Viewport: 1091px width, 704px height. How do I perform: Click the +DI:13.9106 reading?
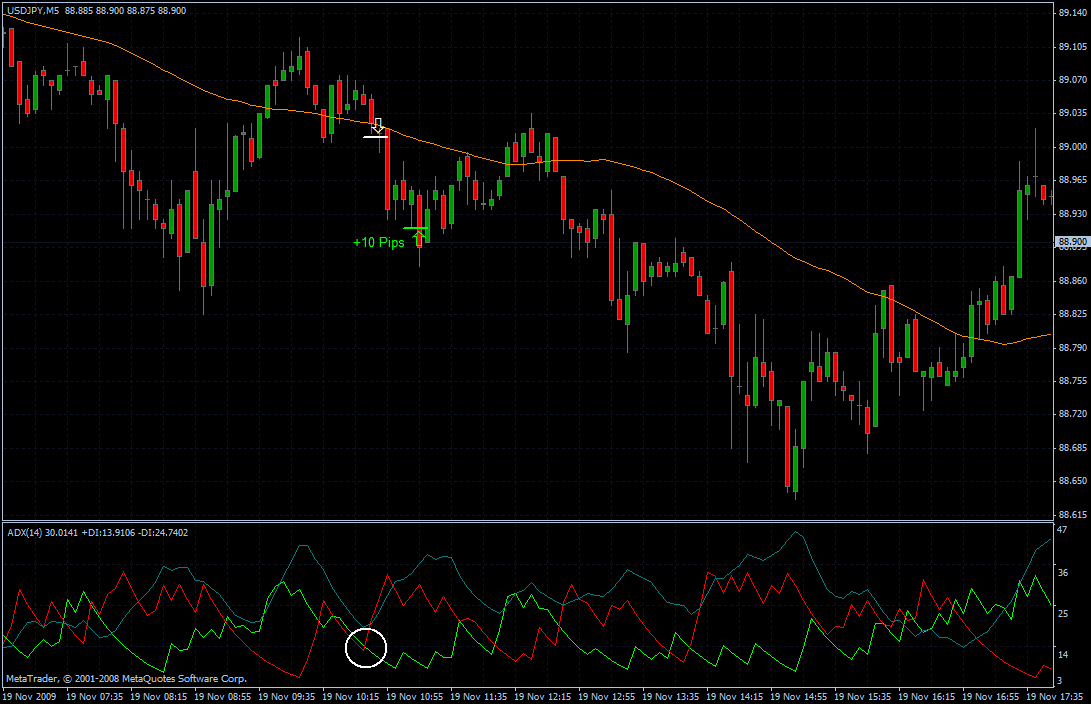click(x=109, y=533)
